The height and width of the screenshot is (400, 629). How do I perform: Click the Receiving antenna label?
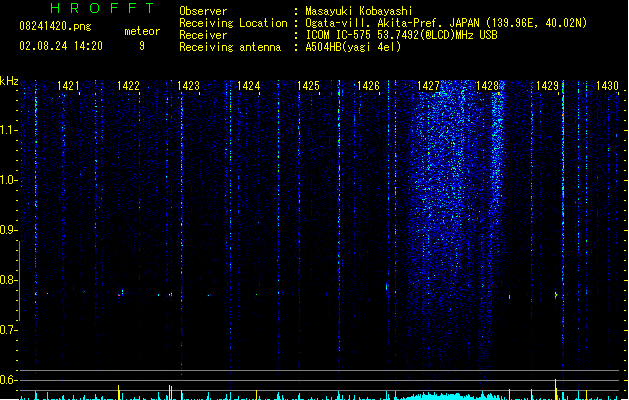(x=230, y=47)
